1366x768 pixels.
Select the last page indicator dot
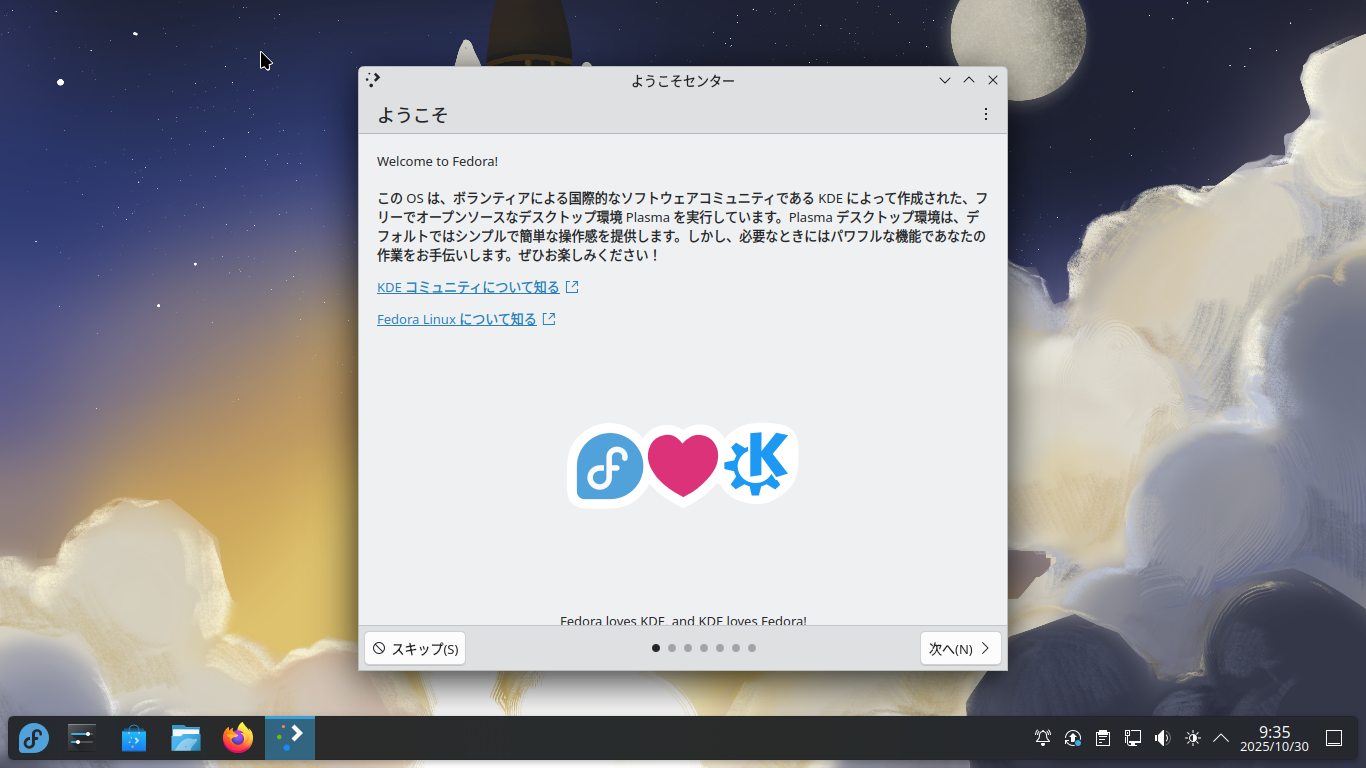tap(752, 648)
